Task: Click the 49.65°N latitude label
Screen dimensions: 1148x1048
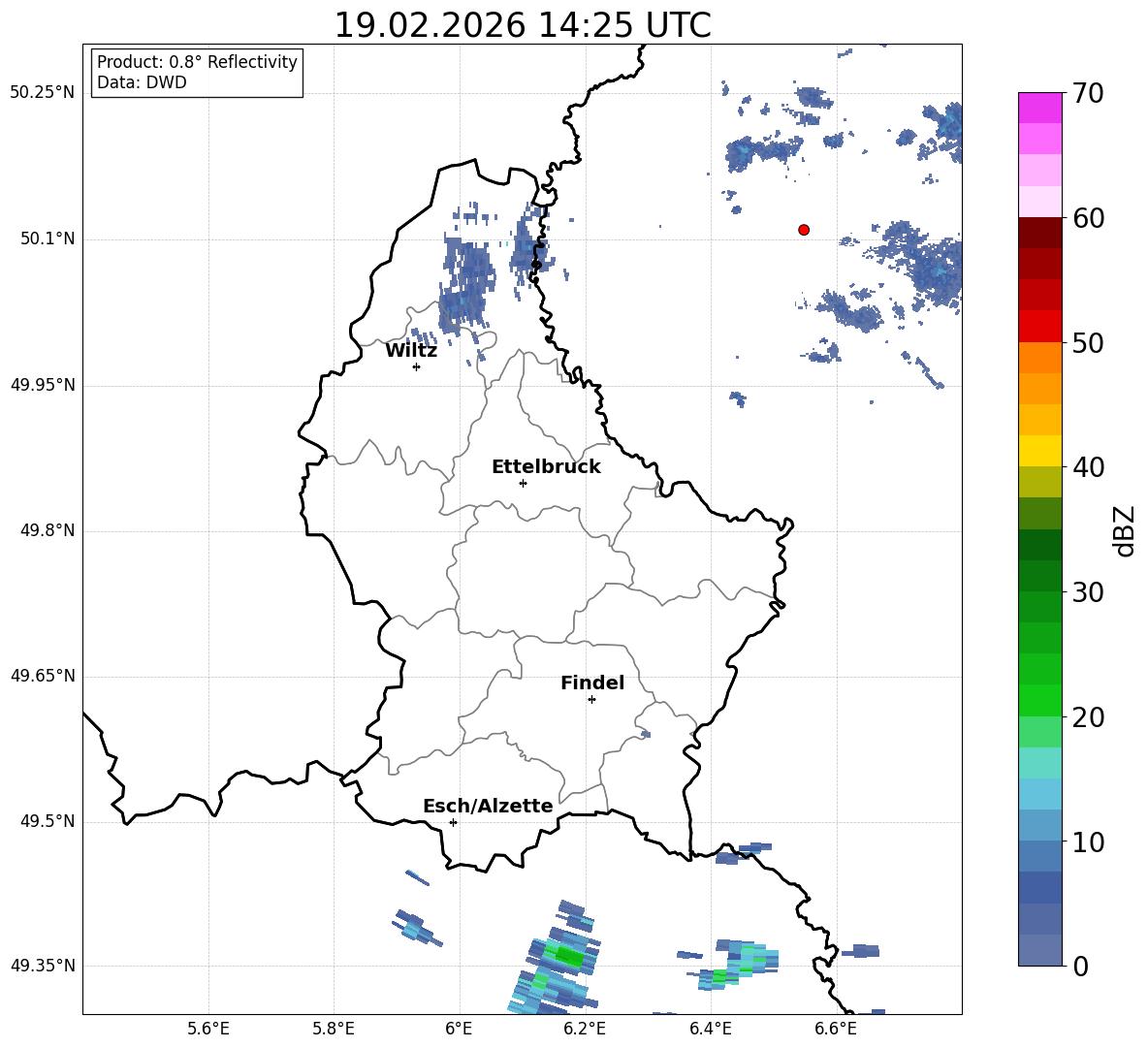Action: [43, 676]
